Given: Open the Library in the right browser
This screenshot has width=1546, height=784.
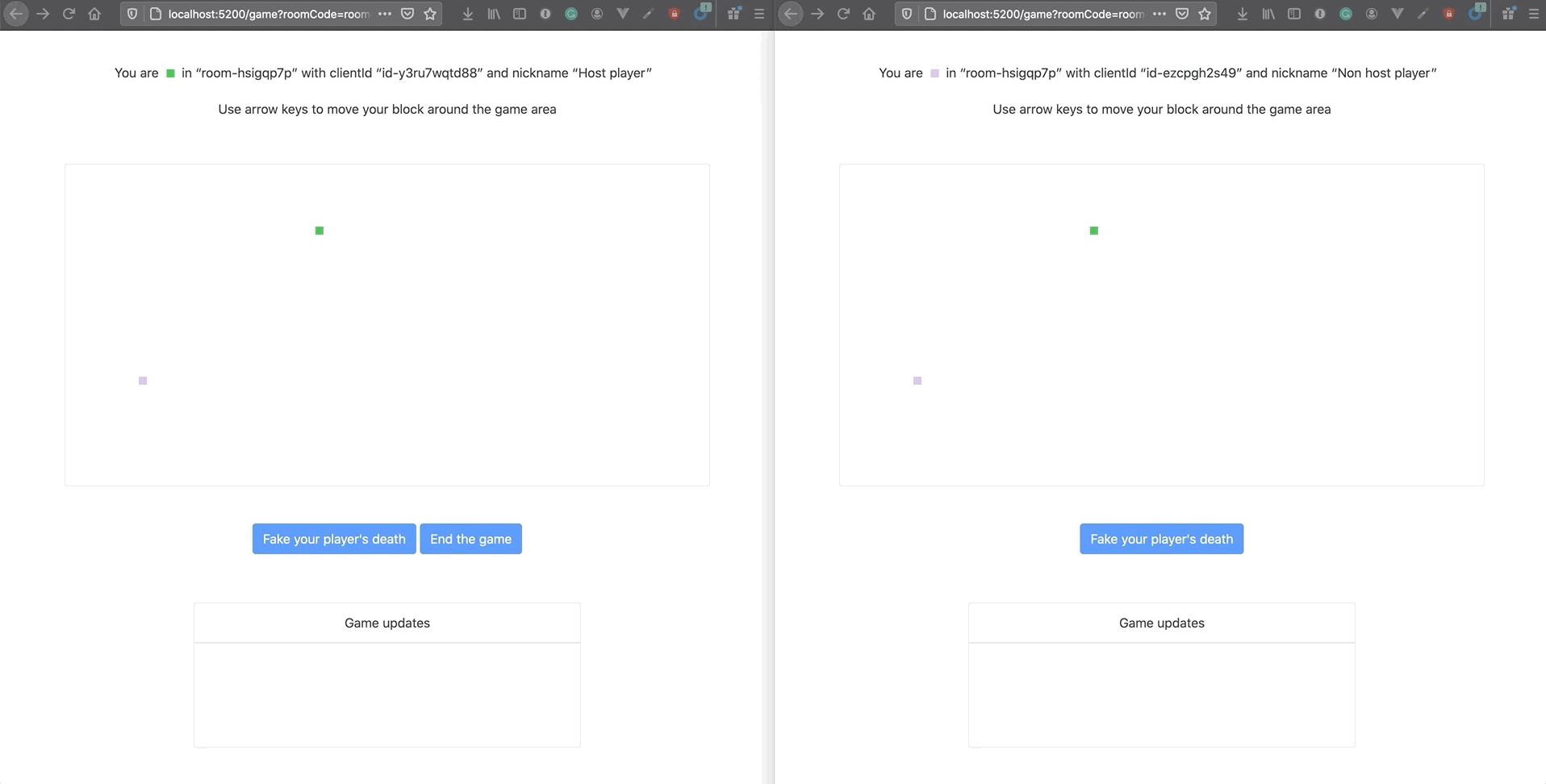Looking at the screenshot, I should pos(1268,14).
